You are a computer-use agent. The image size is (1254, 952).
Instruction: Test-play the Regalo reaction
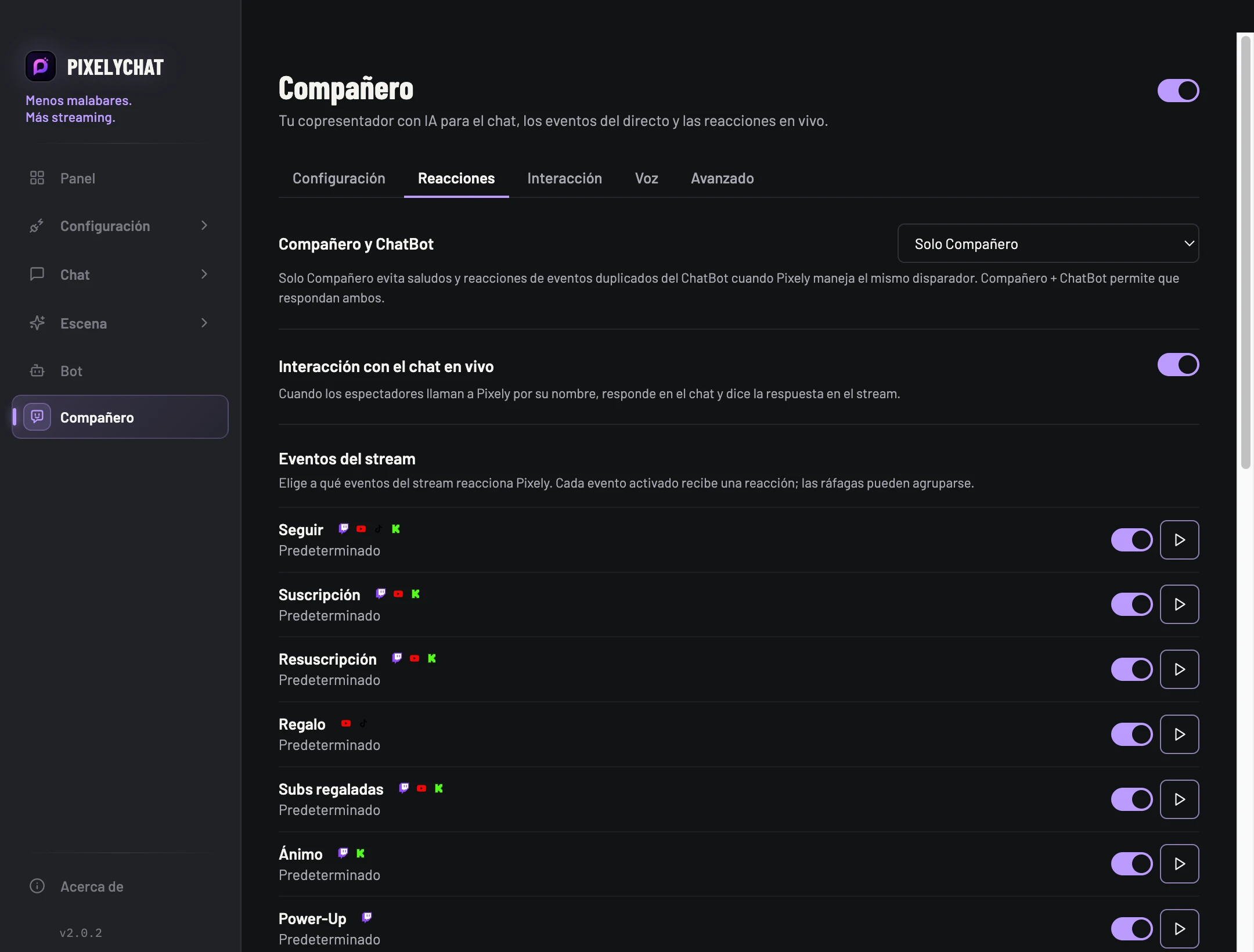pos(1179,734)
